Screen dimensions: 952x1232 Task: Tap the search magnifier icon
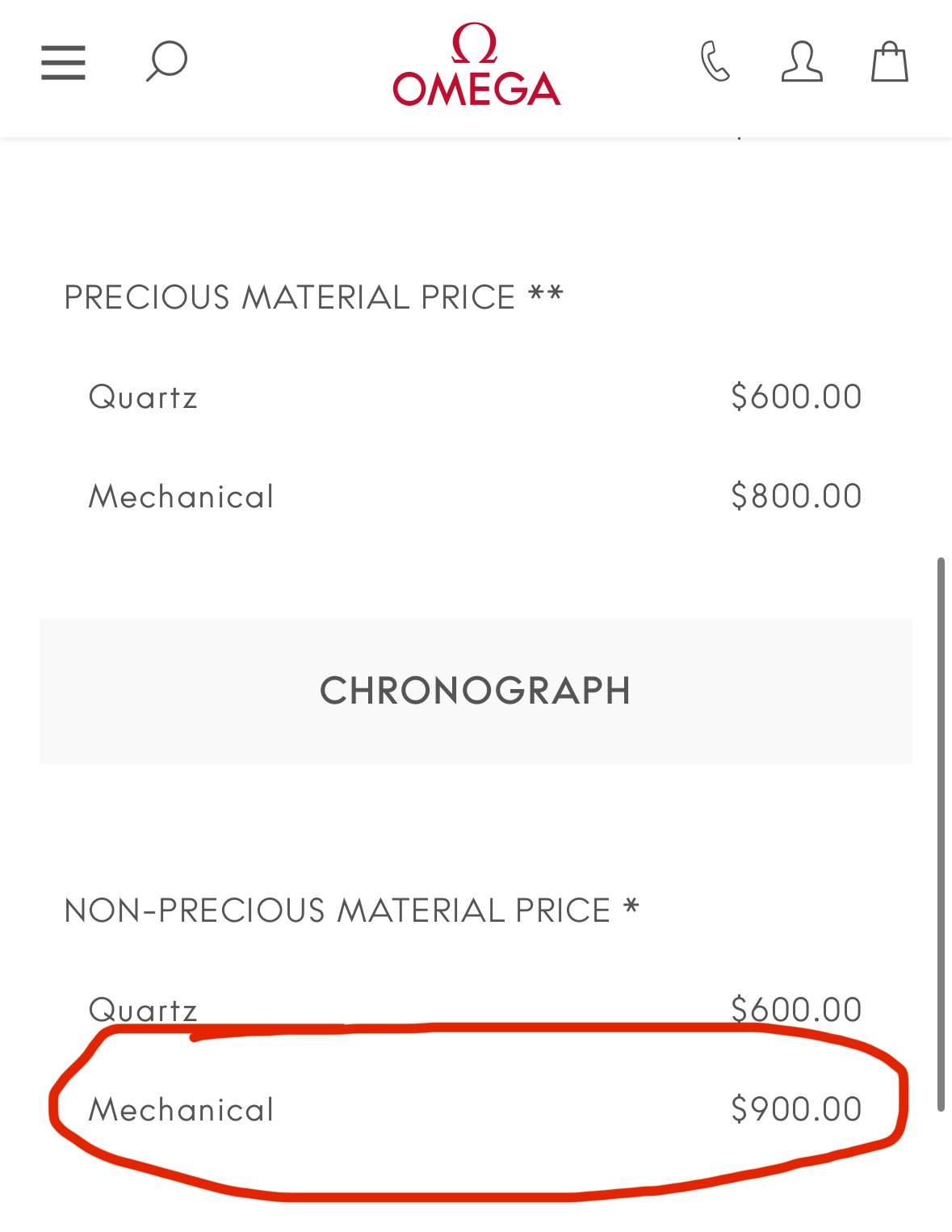166,62
